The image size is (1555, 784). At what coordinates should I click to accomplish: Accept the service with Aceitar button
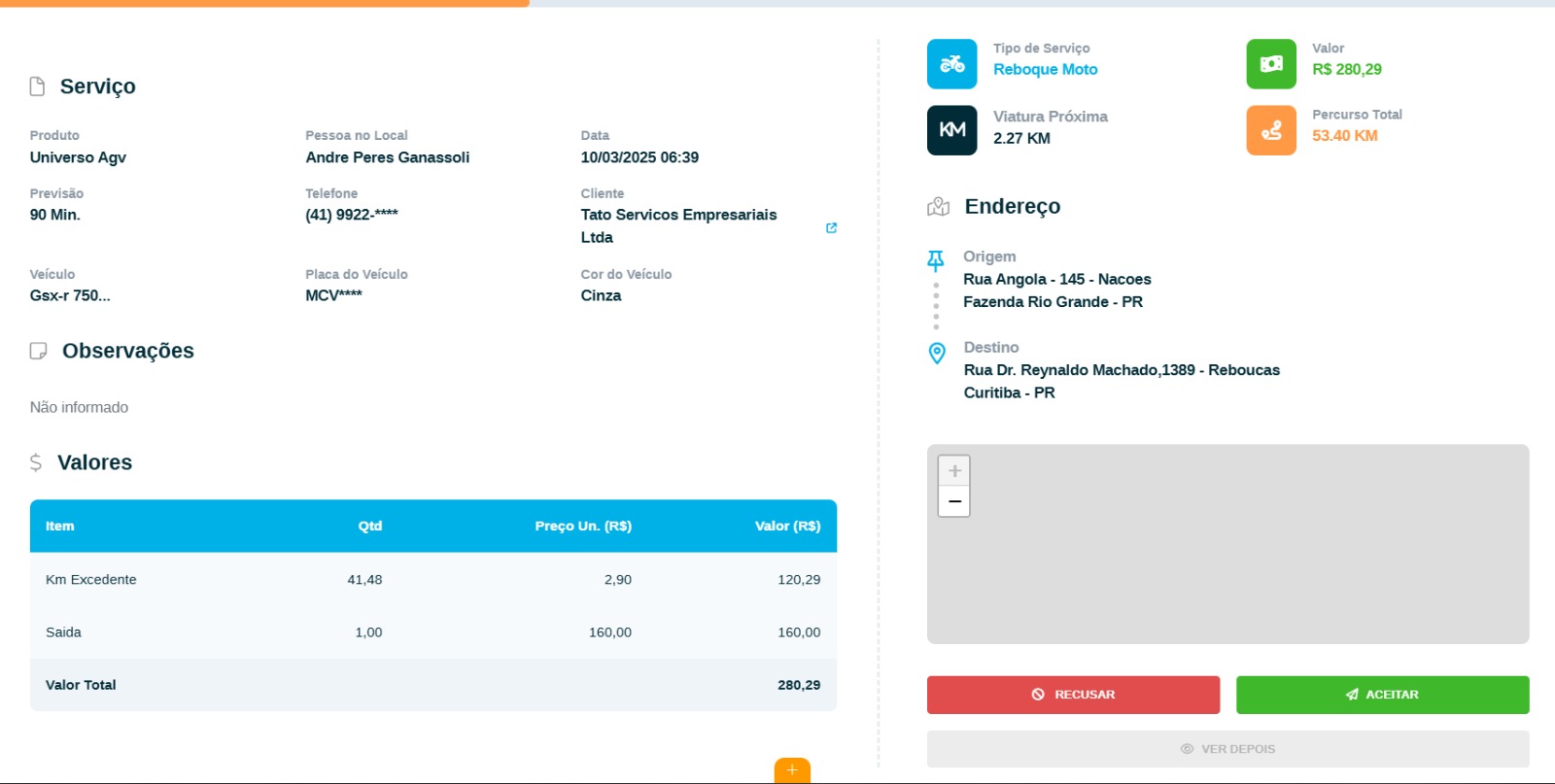tap(1382, 695)
